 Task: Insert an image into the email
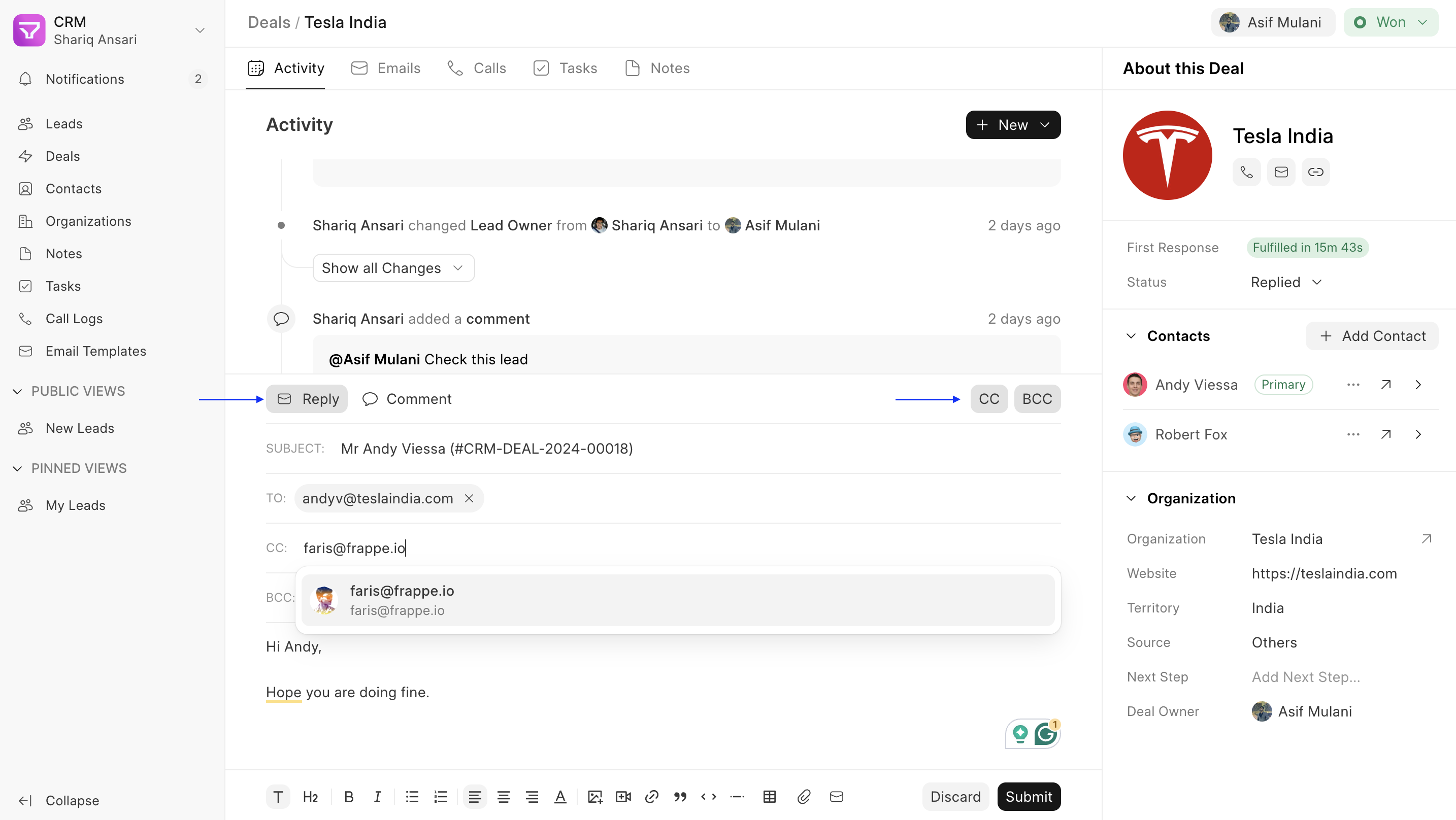click(x=594, y=797)
